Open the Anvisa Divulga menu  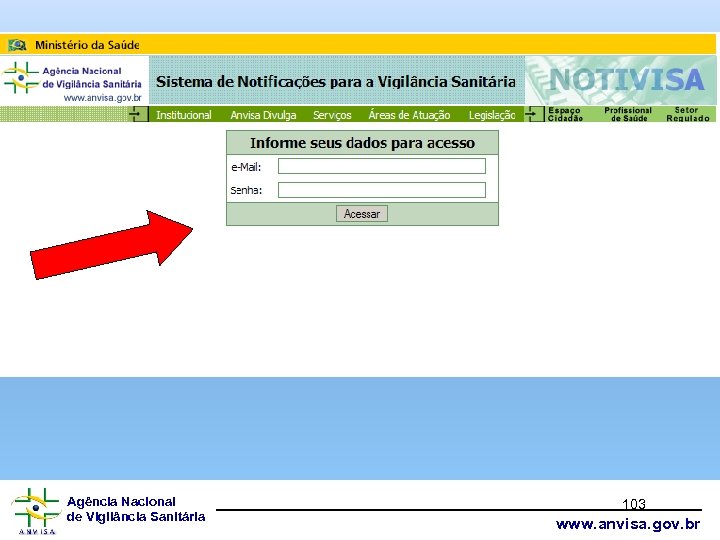click(263, 115)
